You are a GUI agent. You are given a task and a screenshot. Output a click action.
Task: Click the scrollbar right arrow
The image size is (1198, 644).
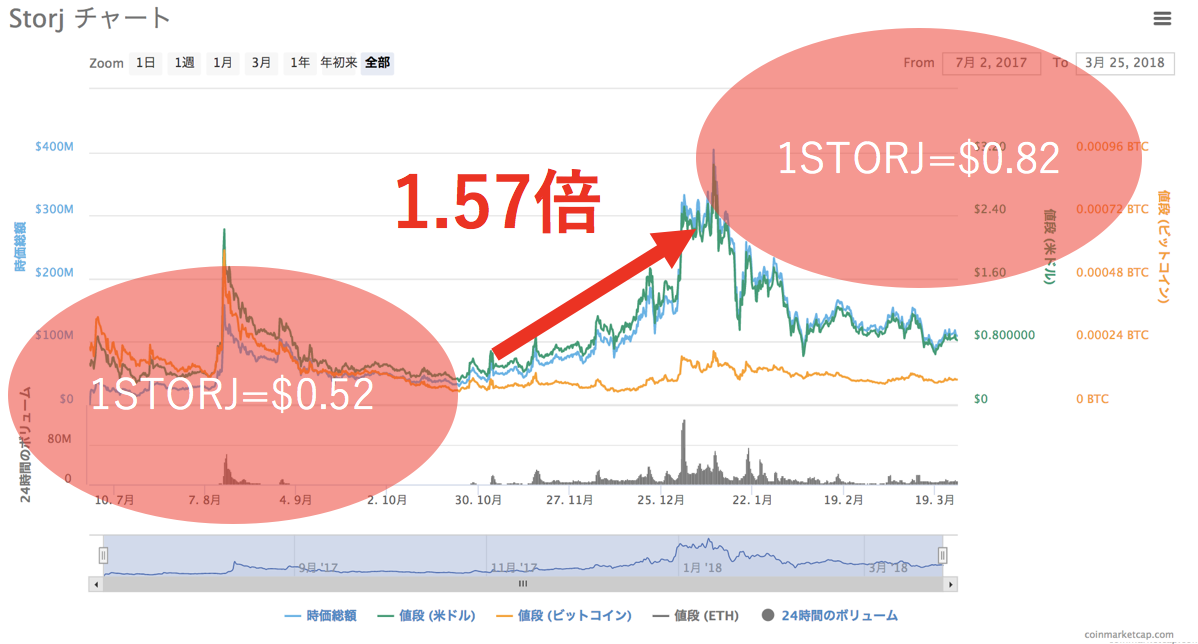[x=950, y=584]
